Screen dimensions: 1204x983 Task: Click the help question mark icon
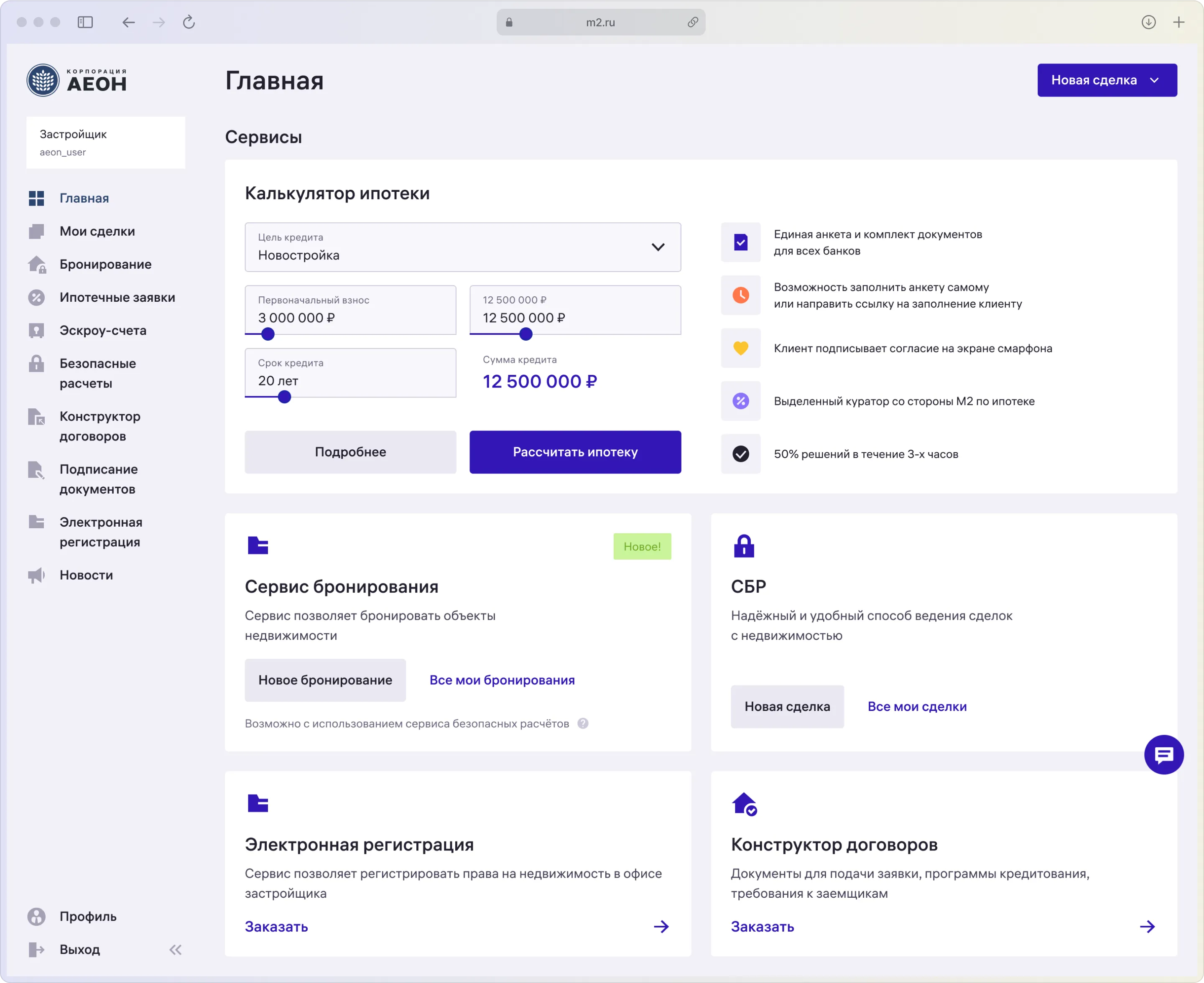coord(583,723)
